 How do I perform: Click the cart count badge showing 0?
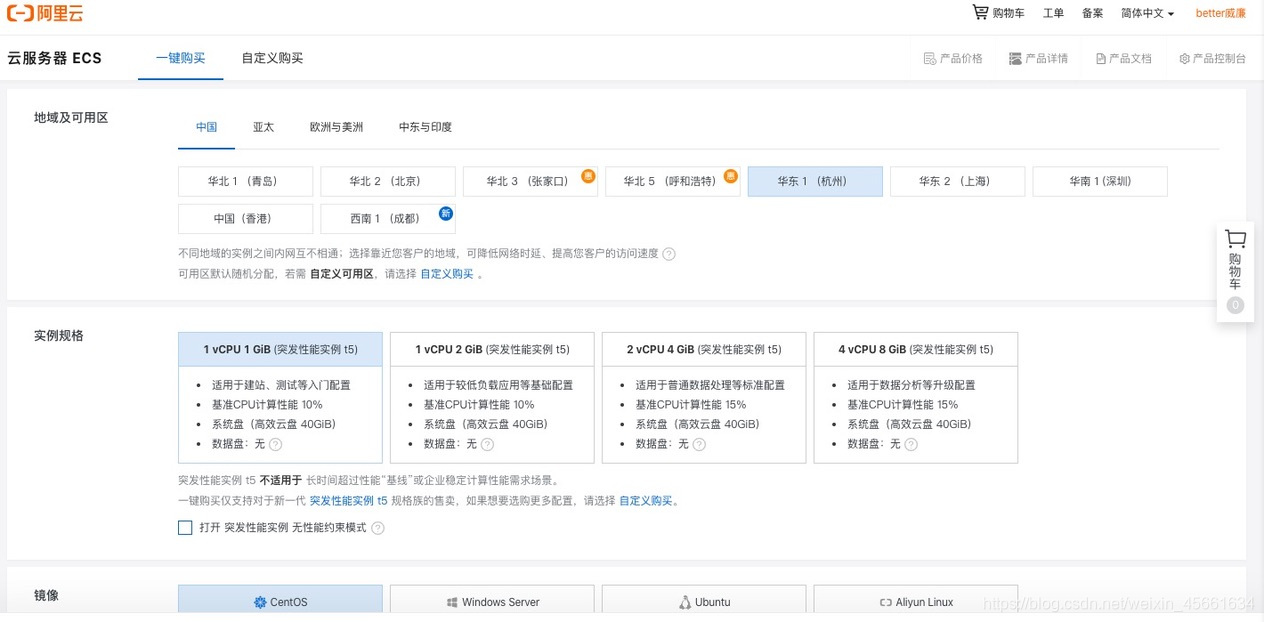1235,305
